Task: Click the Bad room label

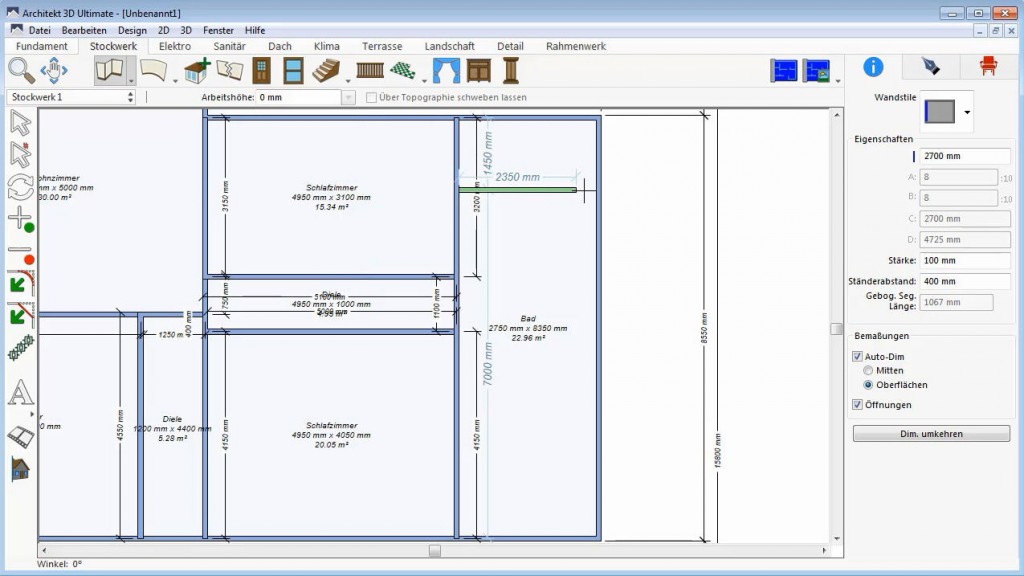Action: (528, 328)
